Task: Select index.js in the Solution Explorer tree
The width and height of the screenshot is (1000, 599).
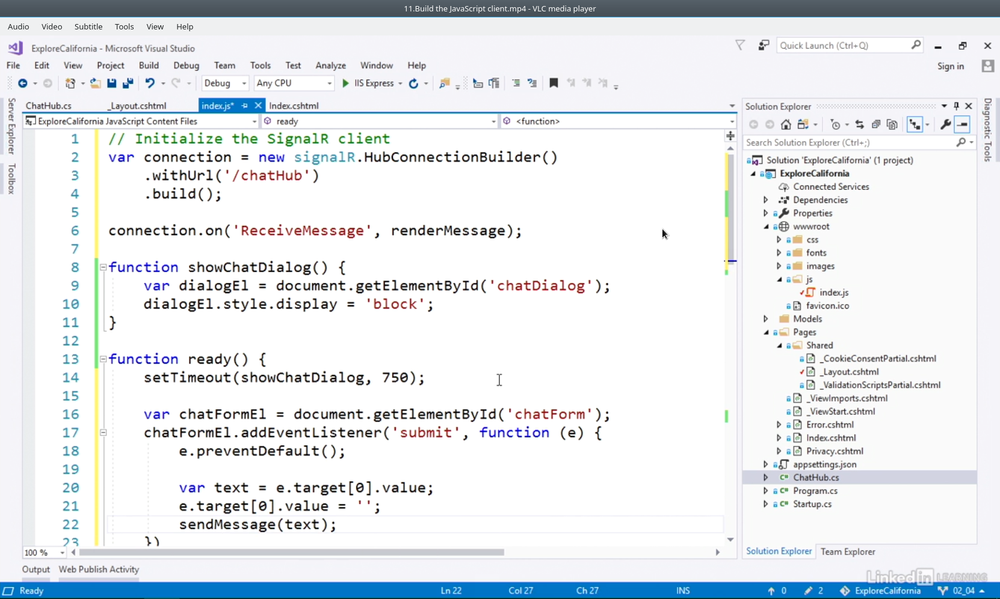Action: (x=834, y=293)
